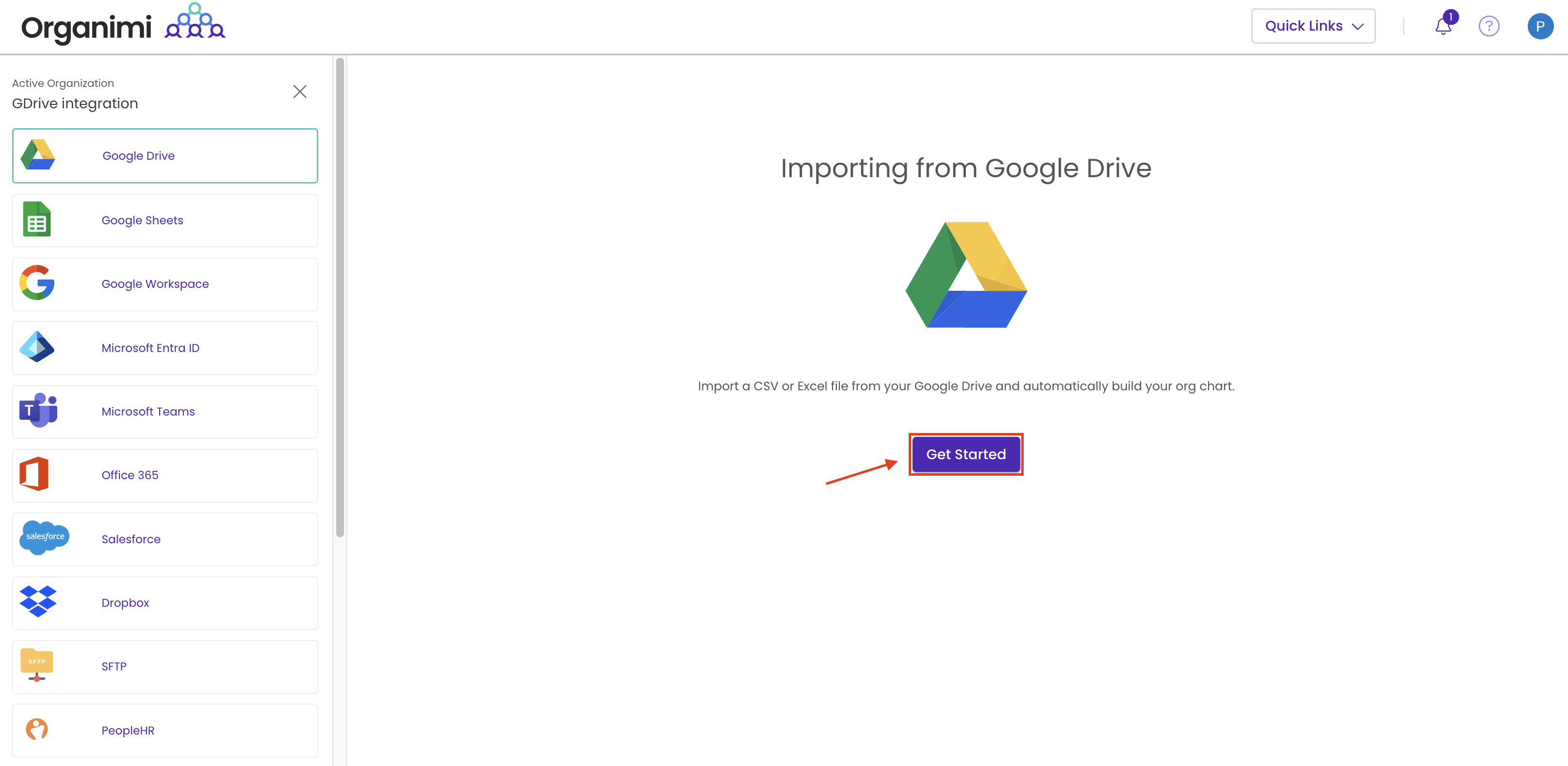This screenshot has width=1568, height=766.
Task: Click the Google Workspace G icon
Action: click(x=37, y=283)
